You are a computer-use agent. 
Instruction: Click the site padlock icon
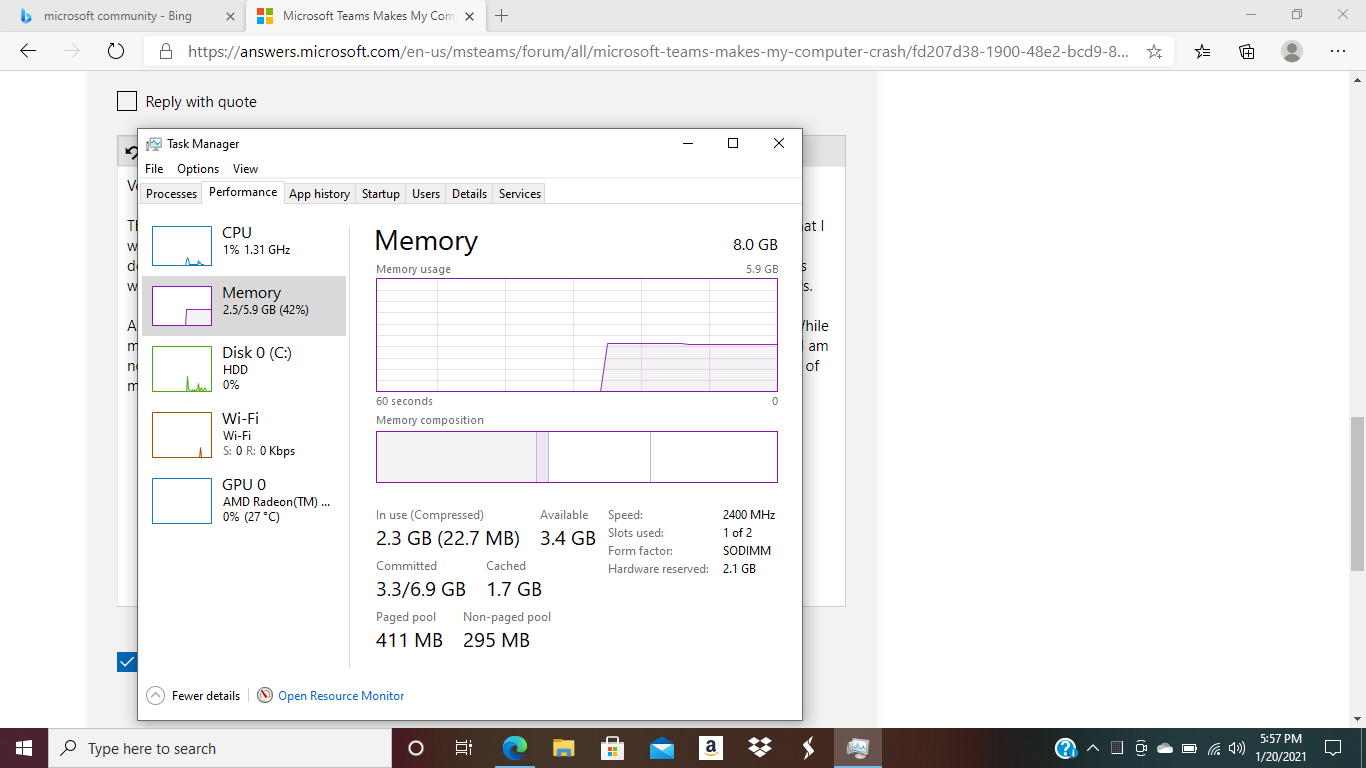click(x=166, y=51)
